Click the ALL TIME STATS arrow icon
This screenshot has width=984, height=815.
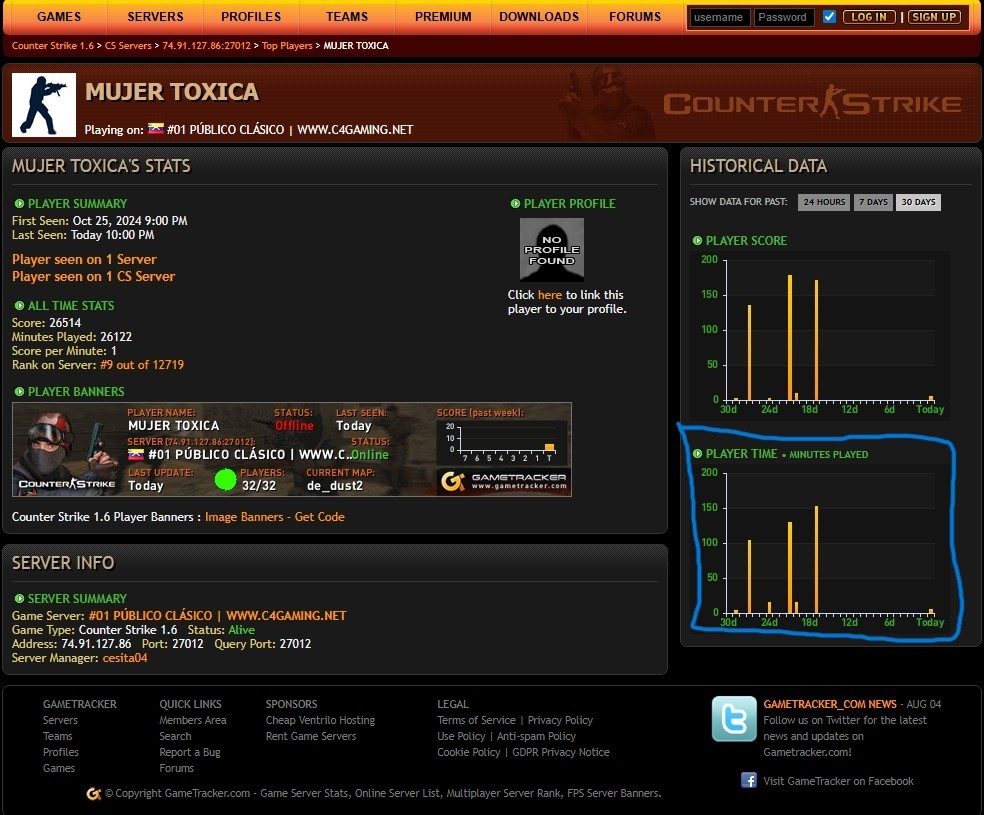(x=19, y=306)
